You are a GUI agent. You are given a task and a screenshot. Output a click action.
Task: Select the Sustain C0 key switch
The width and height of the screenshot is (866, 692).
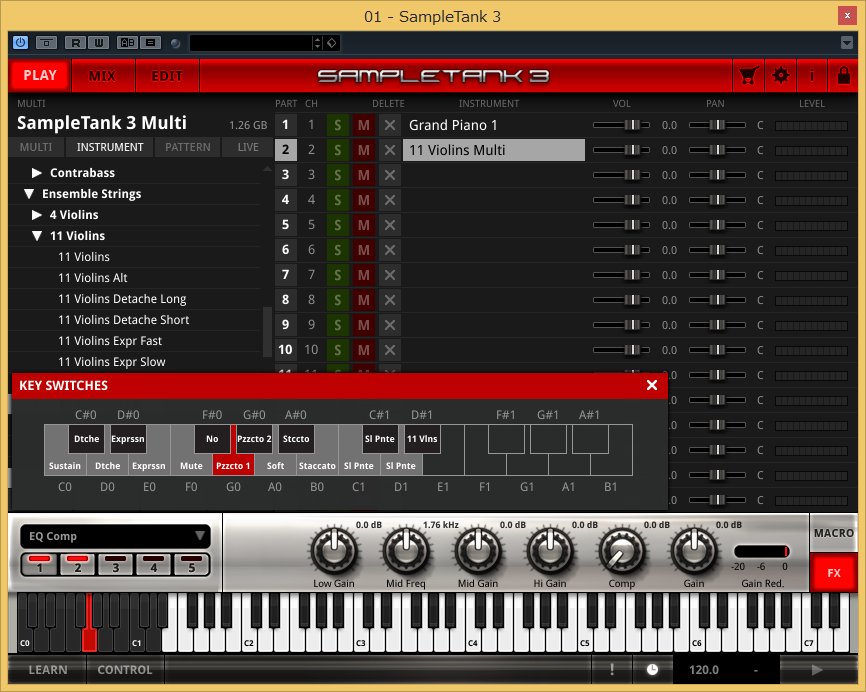(x=65, y=466)
